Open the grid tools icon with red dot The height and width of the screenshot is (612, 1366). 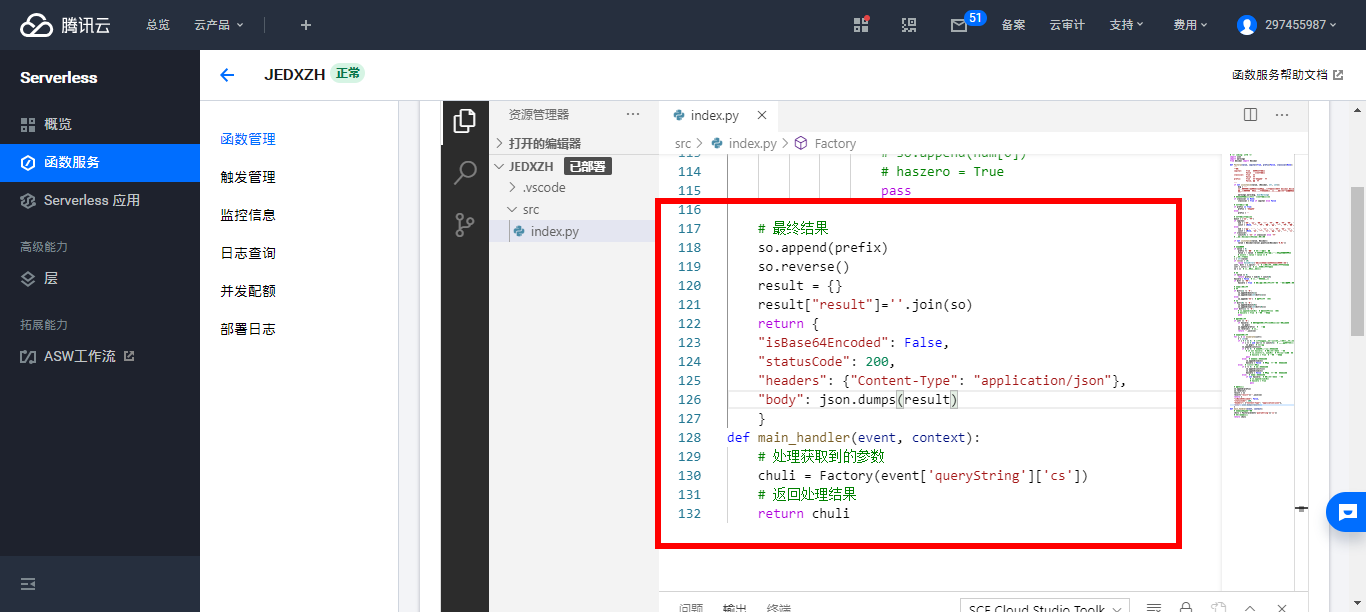point(861,25)
